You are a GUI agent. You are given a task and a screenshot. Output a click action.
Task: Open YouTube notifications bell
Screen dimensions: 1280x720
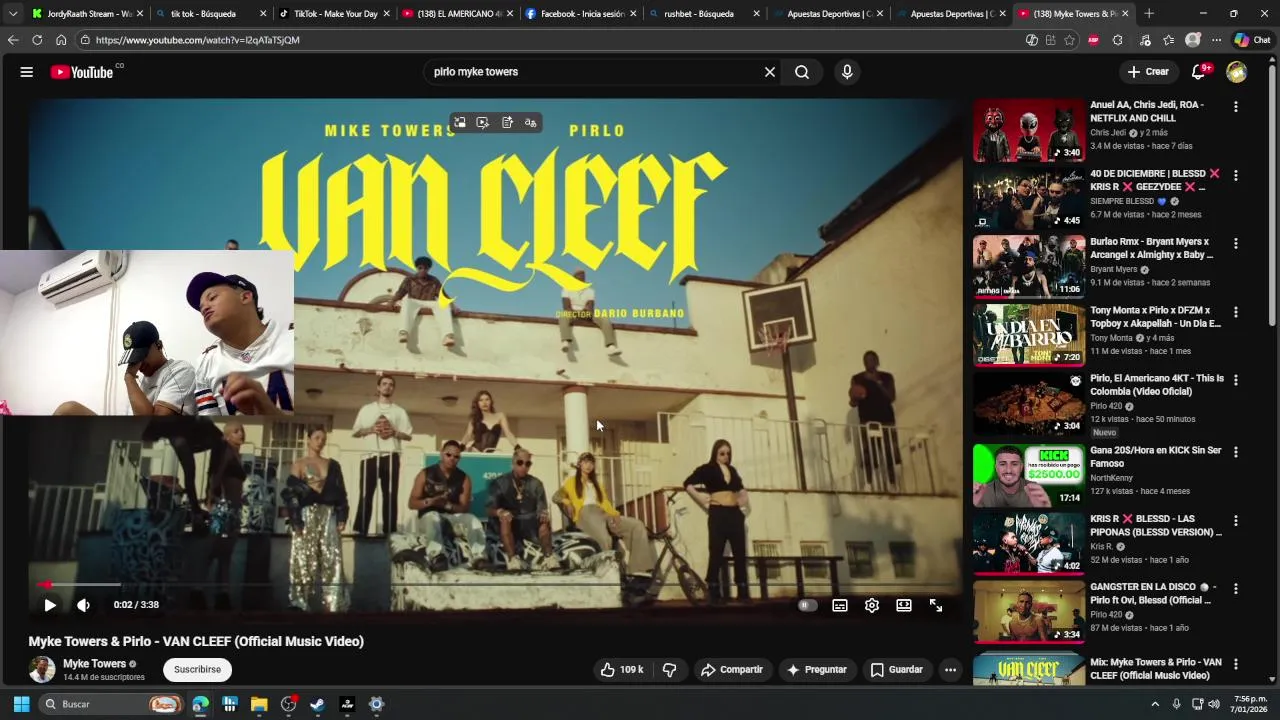1199,72
